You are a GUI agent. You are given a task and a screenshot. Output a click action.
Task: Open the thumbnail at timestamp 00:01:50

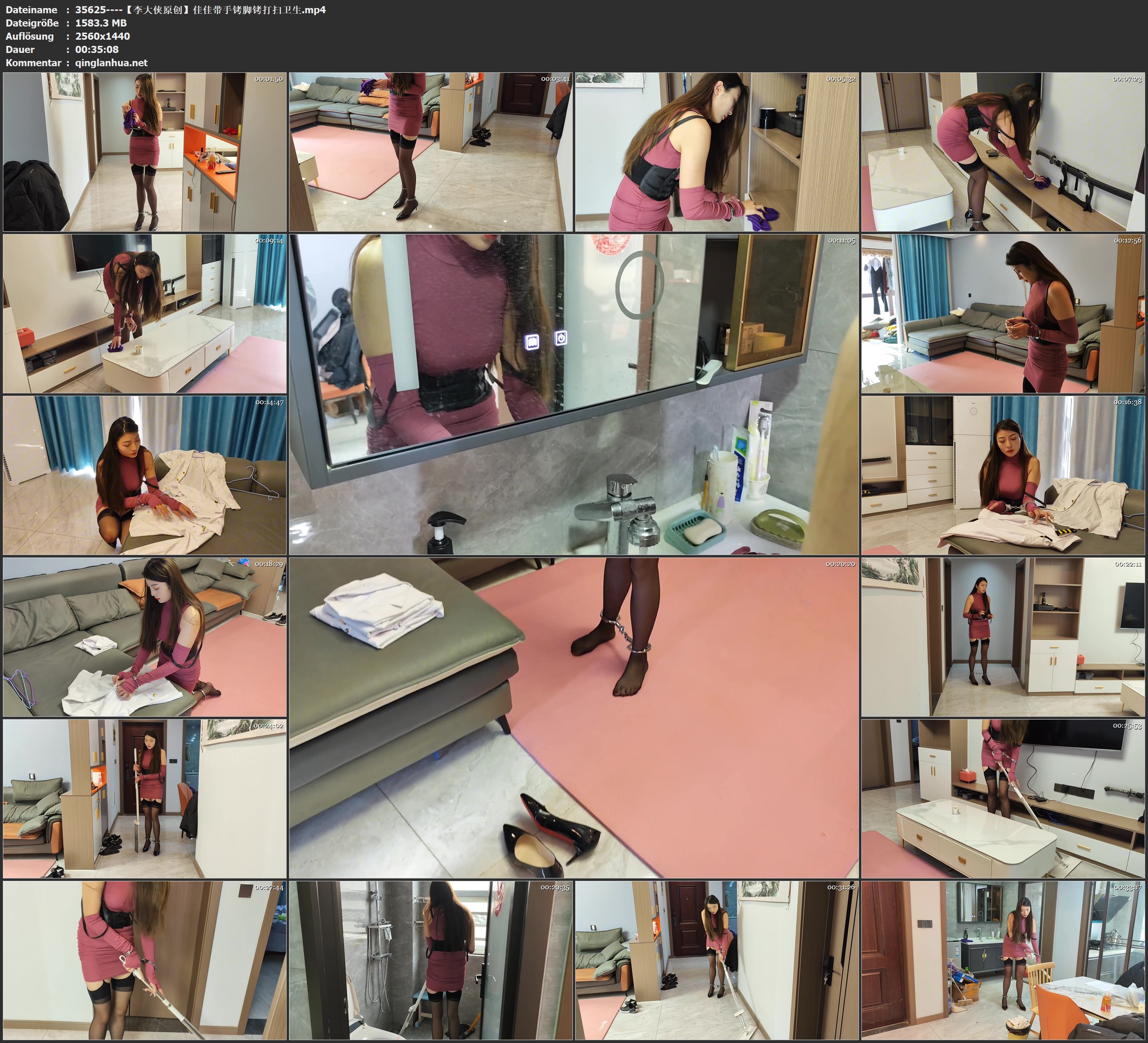145,152
